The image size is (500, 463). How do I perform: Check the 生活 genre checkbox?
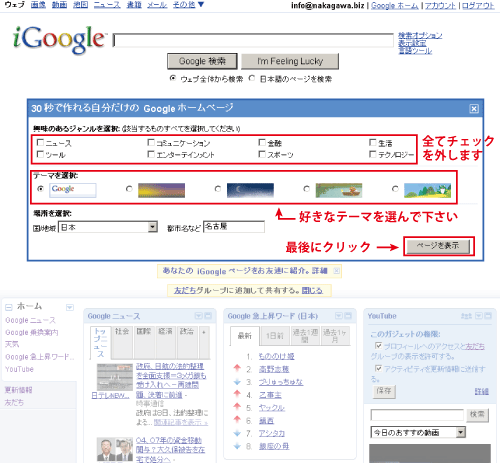click(373, 143)
